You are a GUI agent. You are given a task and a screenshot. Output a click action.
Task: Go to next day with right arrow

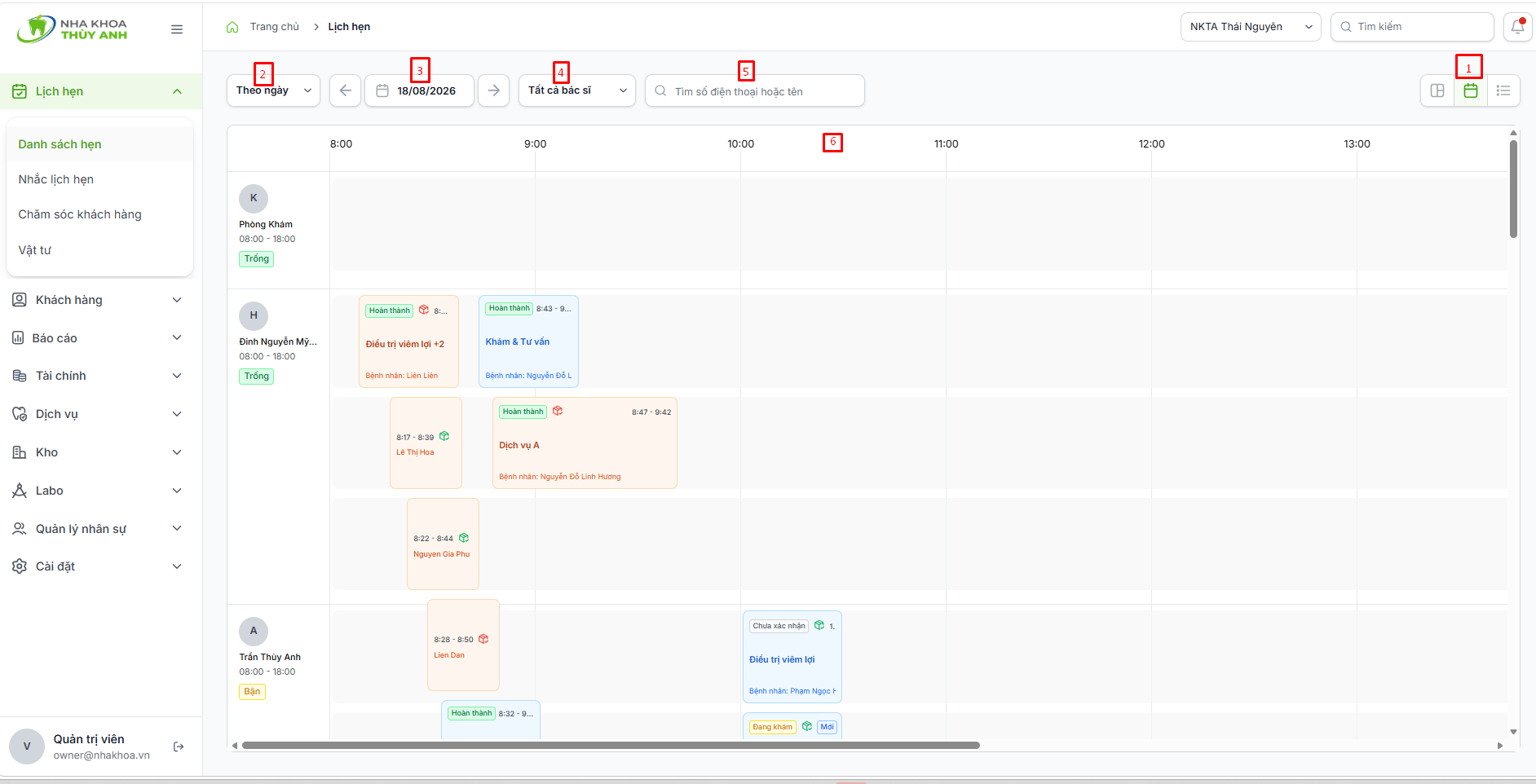point(493,90)
